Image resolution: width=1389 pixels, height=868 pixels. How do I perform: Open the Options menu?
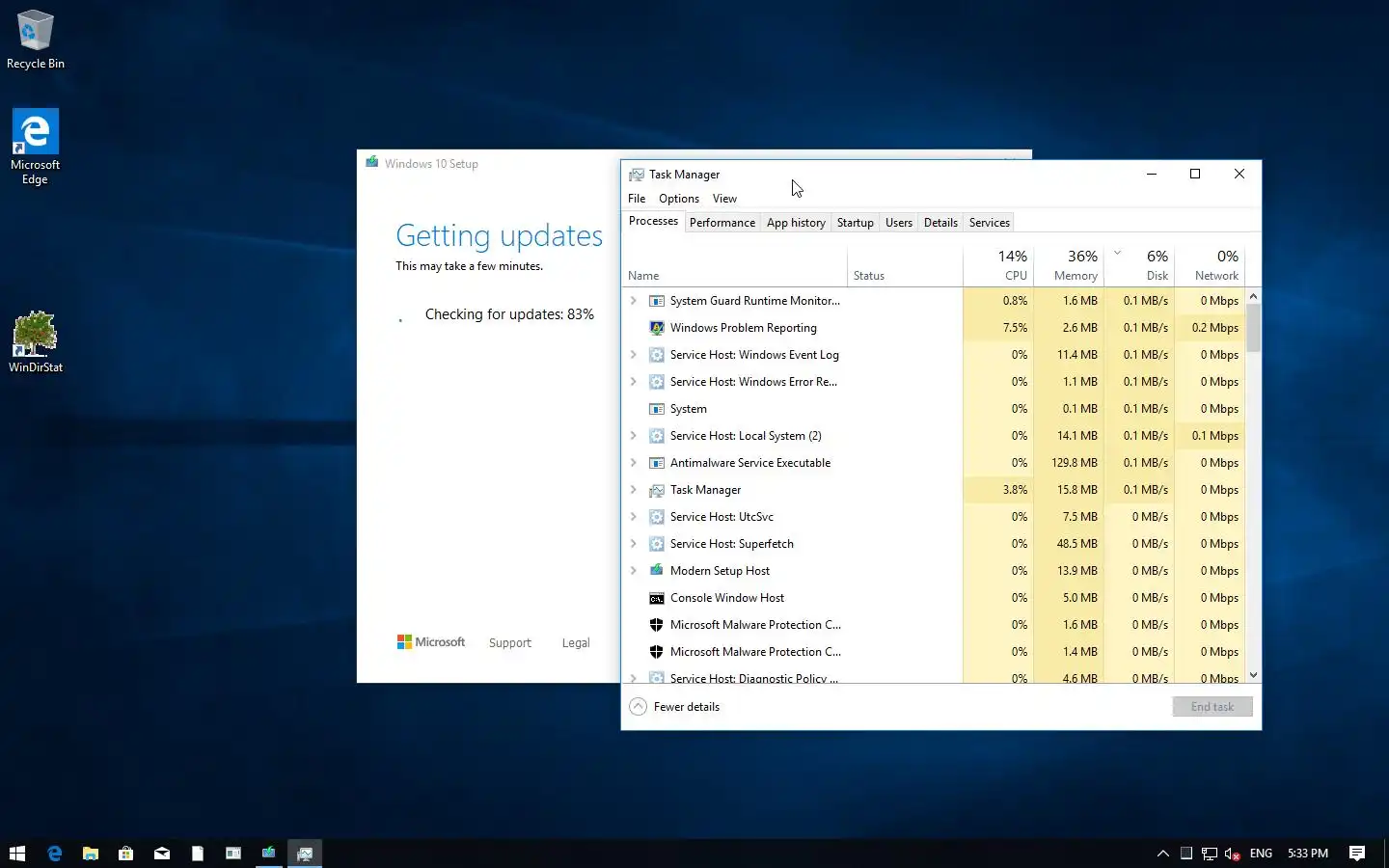679,199
